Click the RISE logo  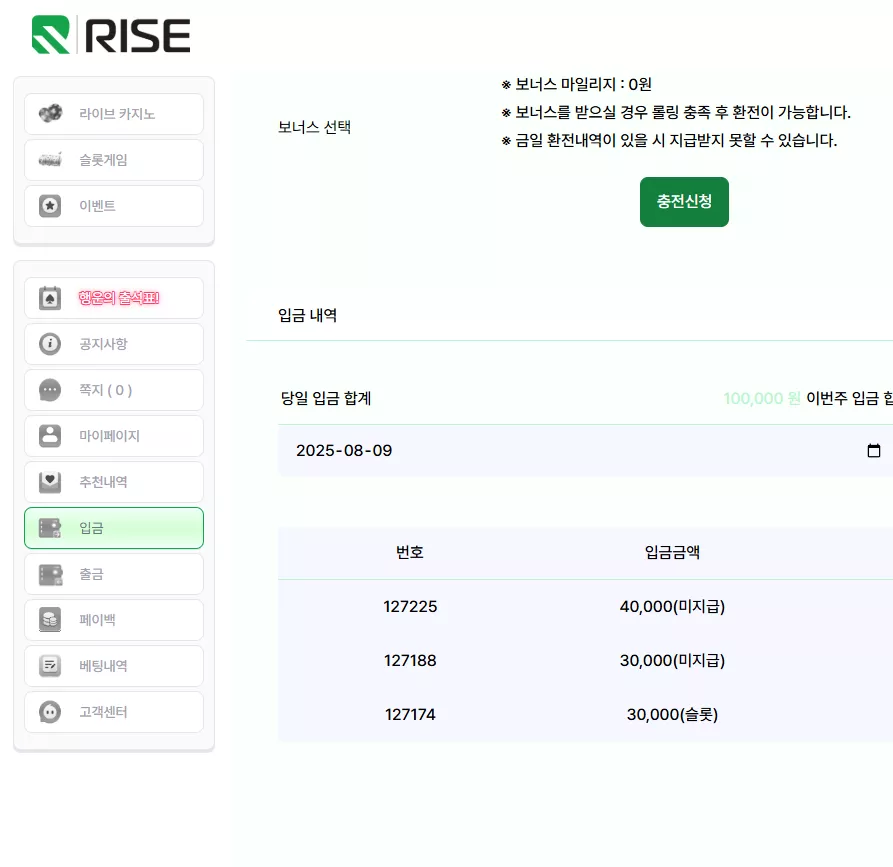(x=111, y=35)
